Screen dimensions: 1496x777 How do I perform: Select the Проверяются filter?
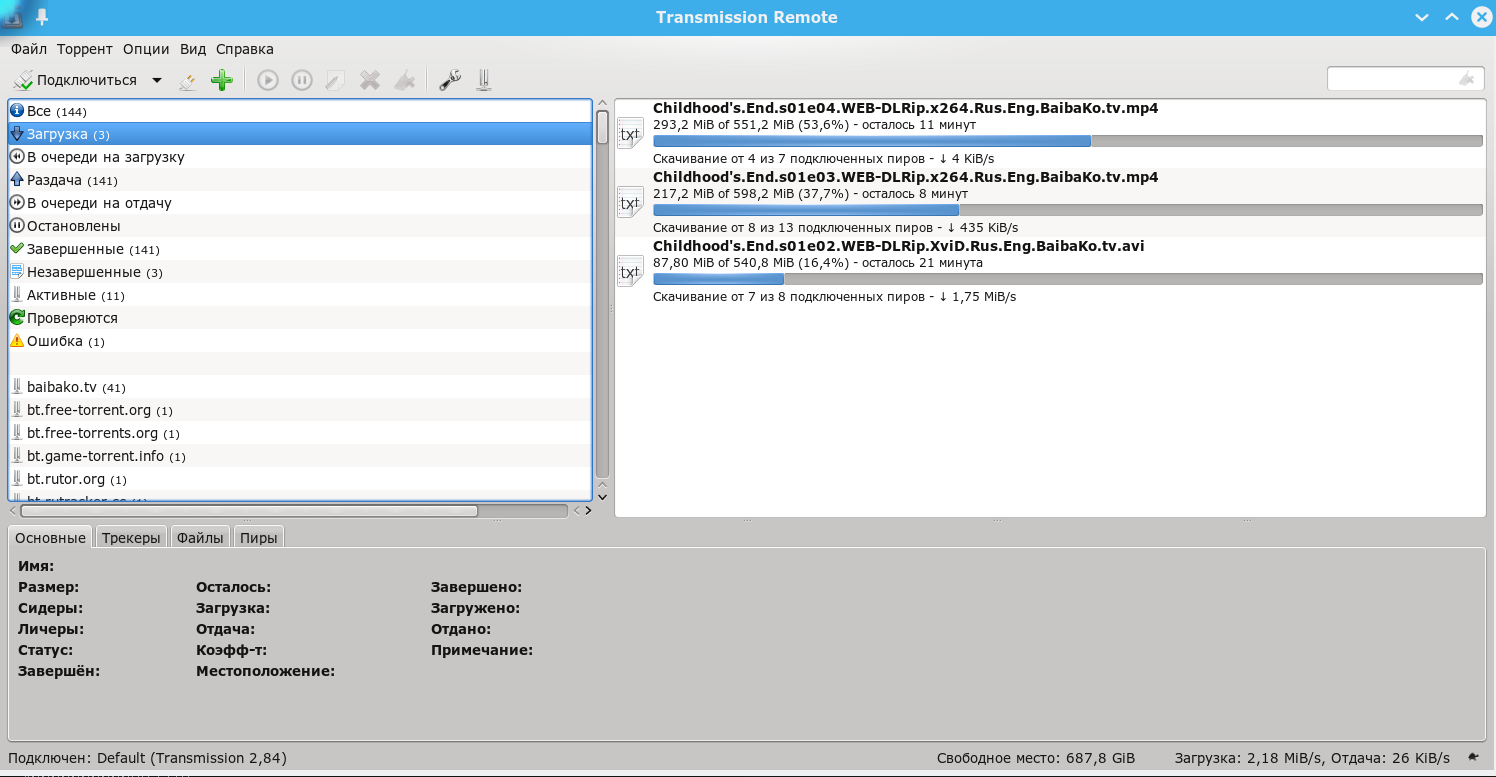(300, 318)
